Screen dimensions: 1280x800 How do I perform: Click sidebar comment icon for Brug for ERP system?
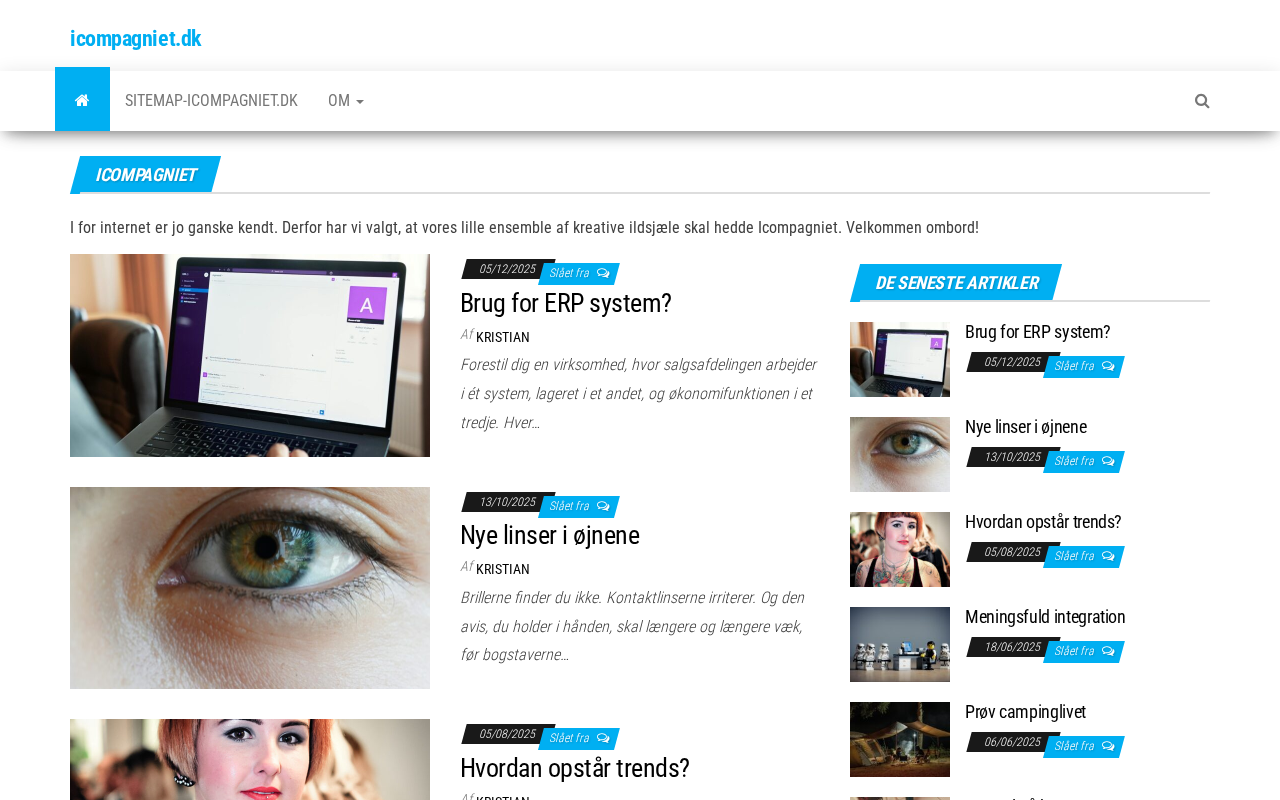tap(1108, 366)
